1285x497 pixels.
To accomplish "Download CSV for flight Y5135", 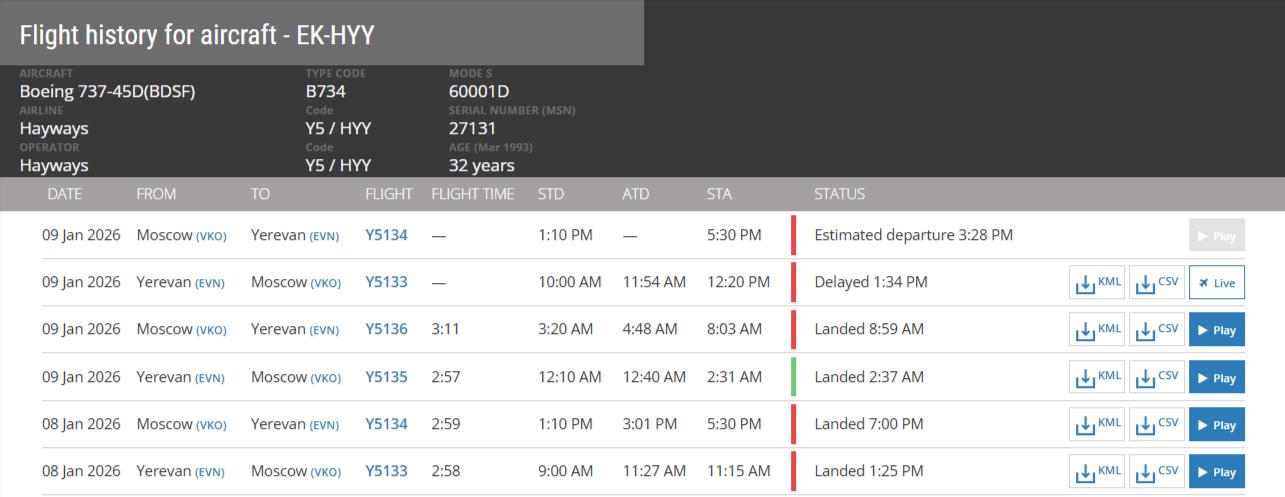I will 1156,378.
